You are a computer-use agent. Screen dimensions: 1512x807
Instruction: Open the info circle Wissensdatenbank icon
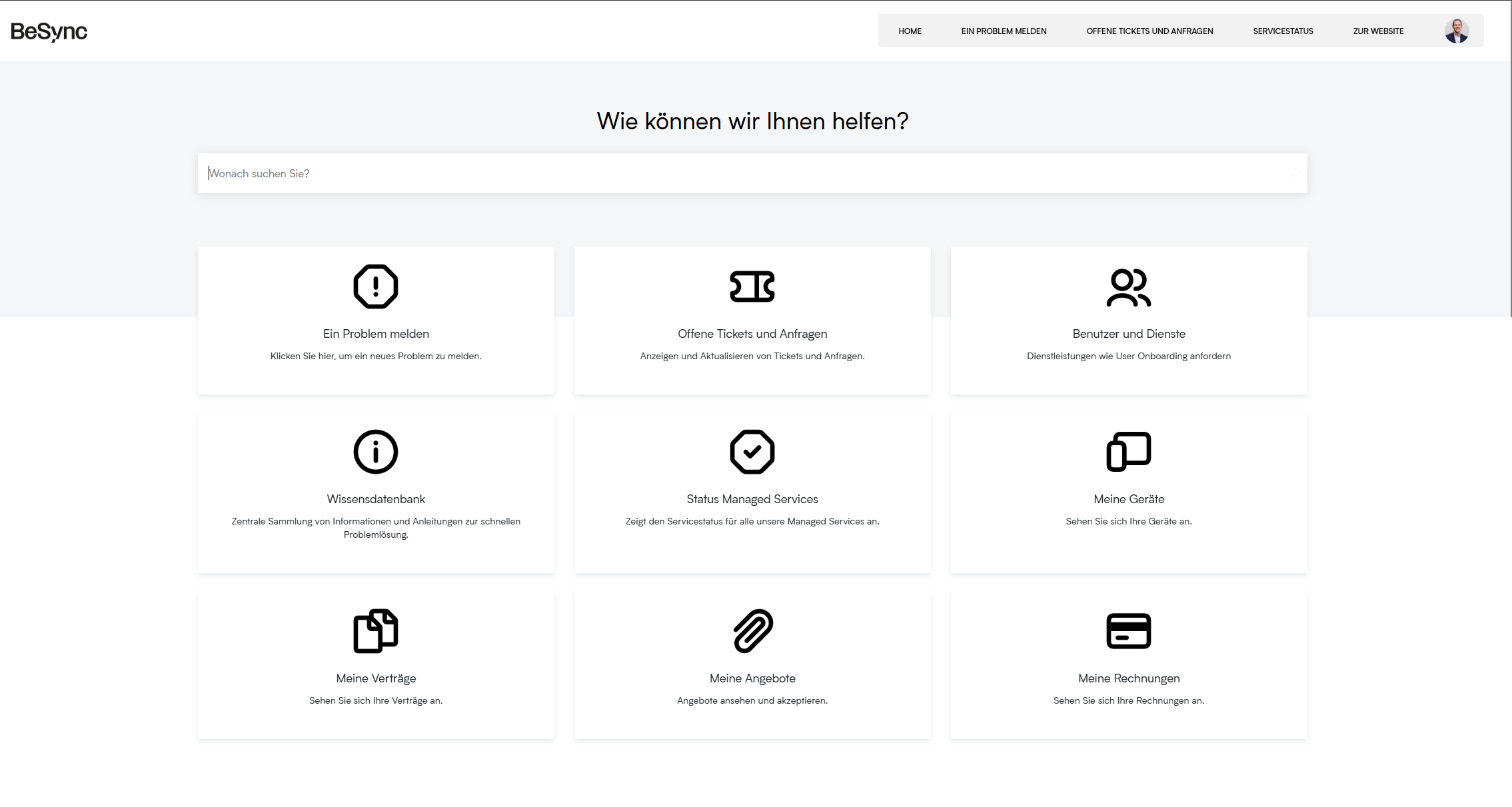[x=375, y=452]
